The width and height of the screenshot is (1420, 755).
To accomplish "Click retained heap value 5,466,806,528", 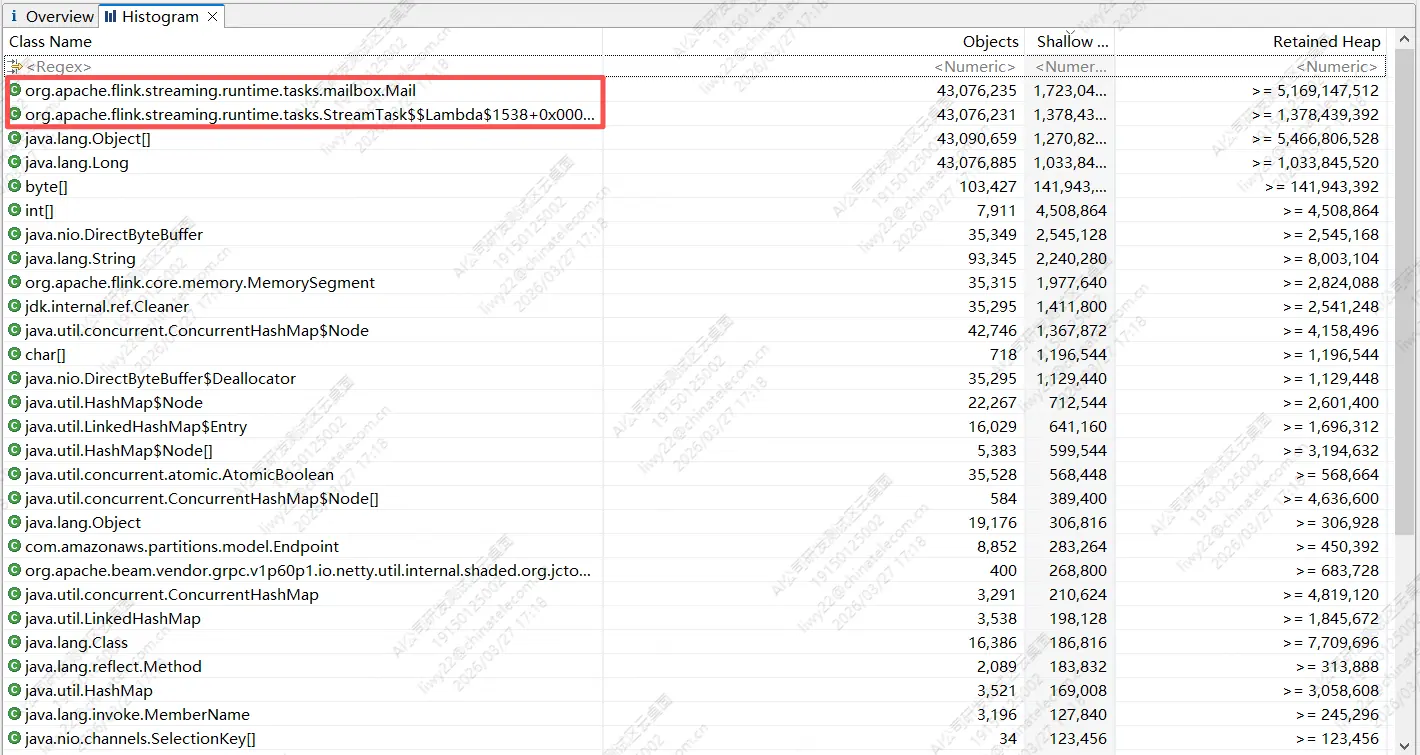I will [1315, 138].
